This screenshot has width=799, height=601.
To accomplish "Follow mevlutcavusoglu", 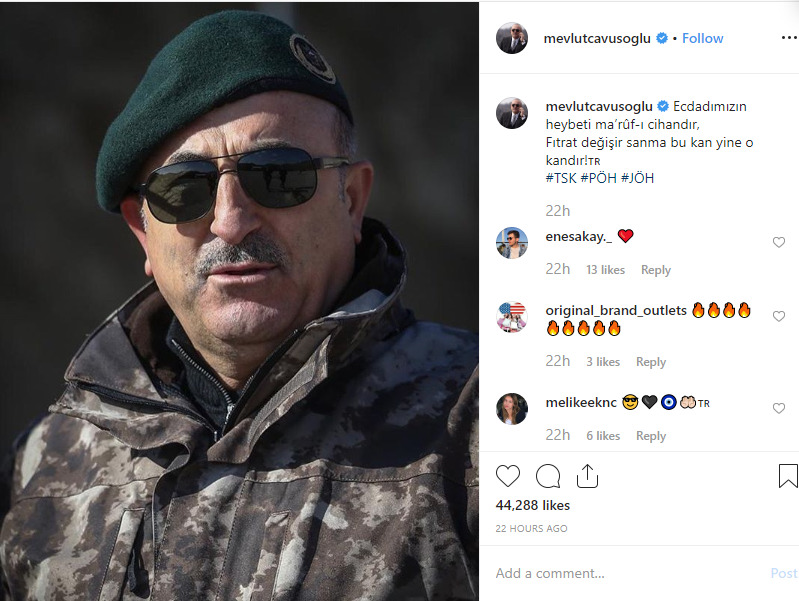I will pos(703,38).
